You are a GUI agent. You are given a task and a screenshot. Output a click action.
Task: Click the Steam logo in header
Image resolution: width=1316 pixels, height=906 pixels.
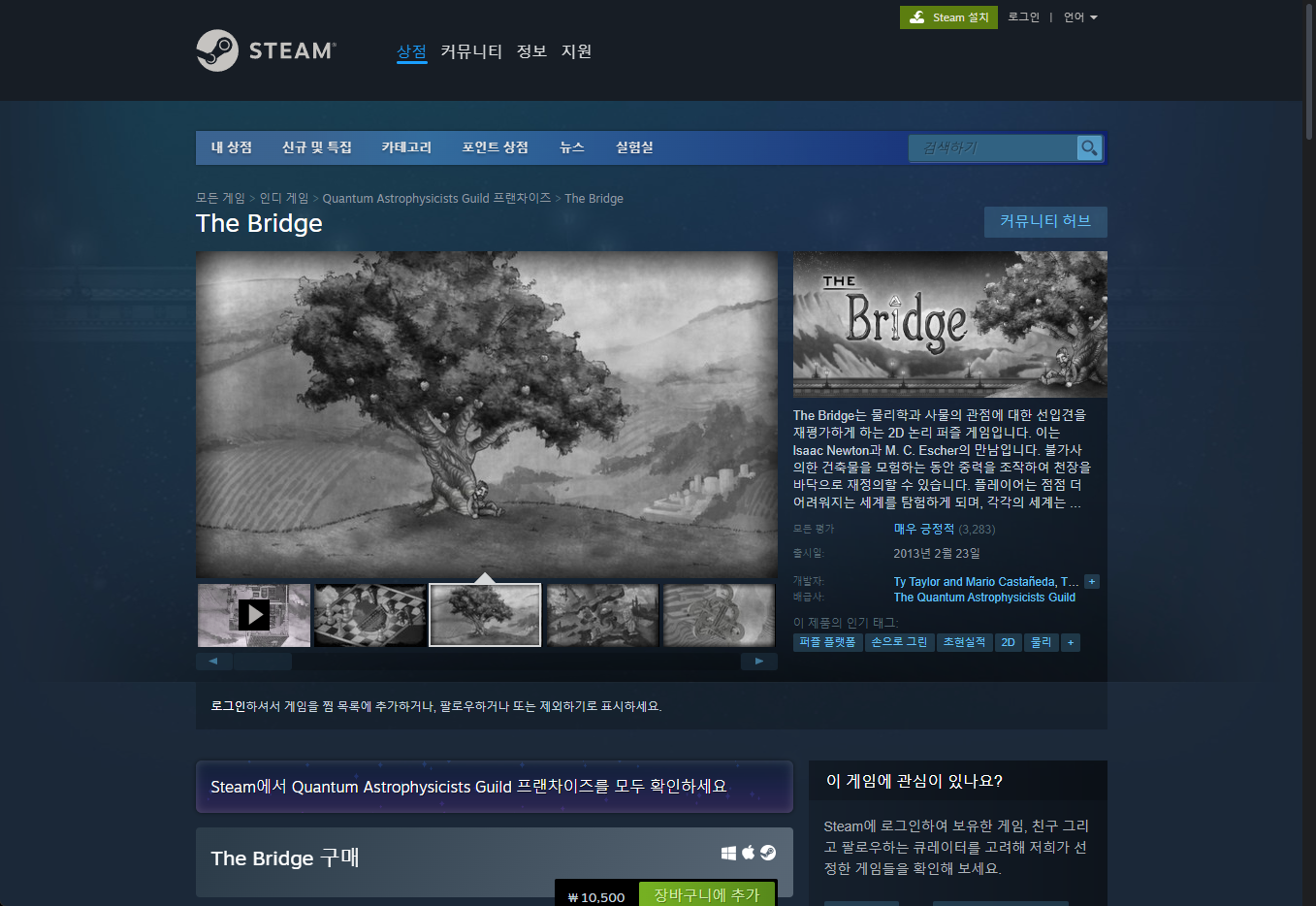click(x=266, y=50)
